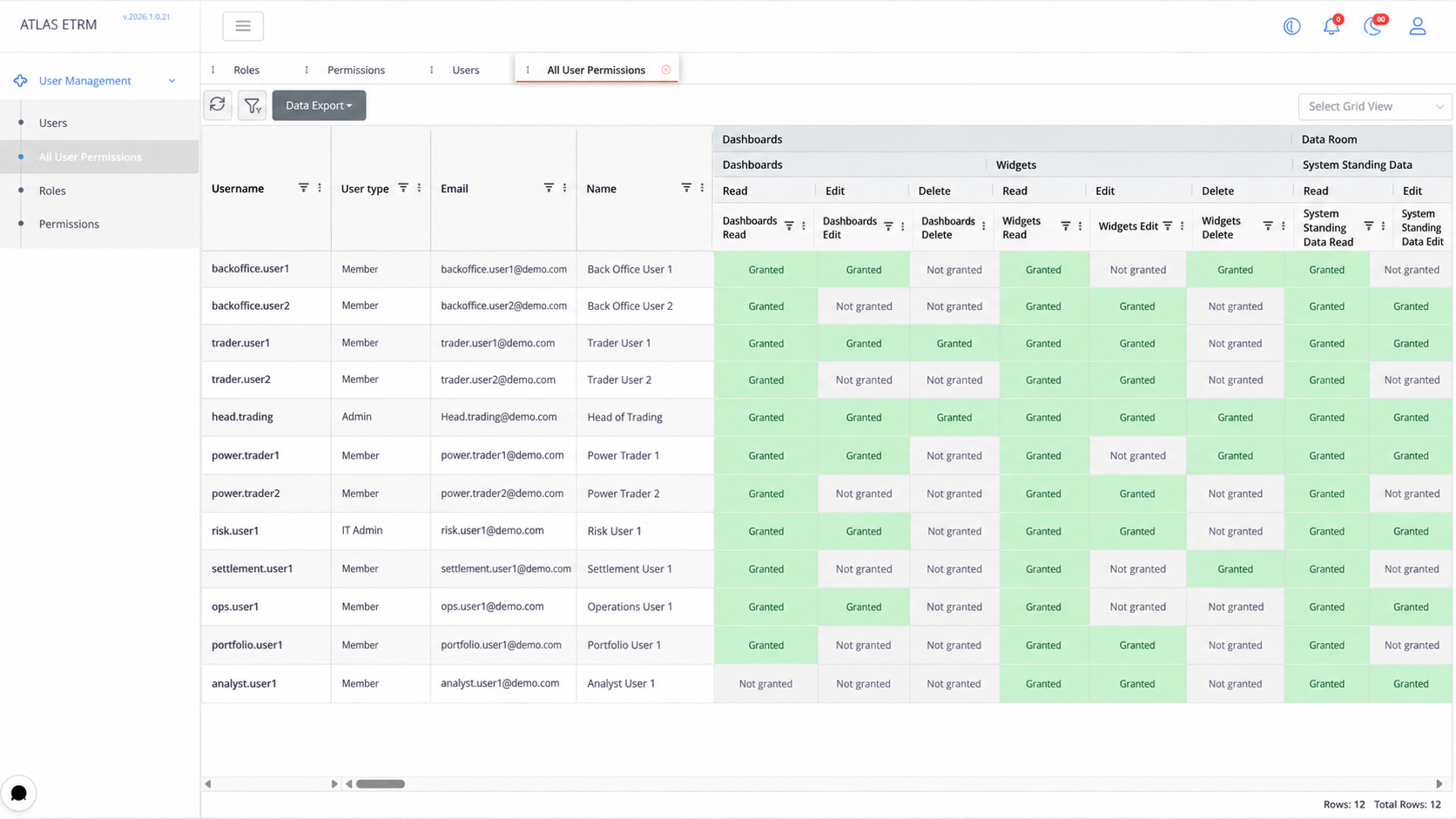Open the Dashboards Delete column menu
Screen dimensions: 1456x819
(983, 226)
